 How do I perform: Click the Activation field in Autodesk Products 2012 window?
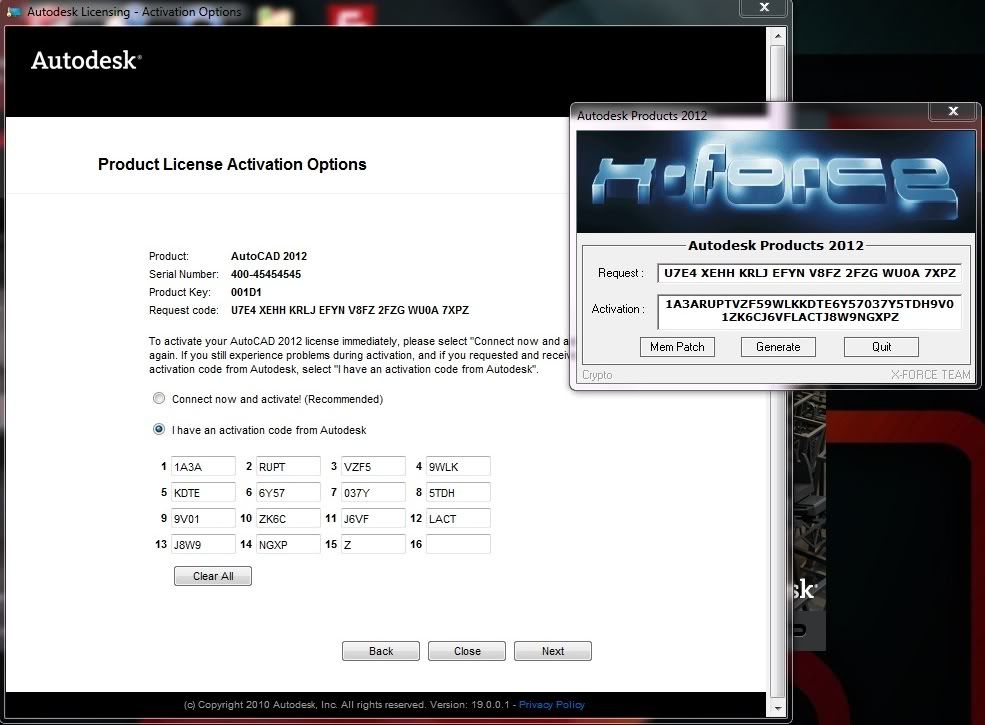[x=809, y=311]
